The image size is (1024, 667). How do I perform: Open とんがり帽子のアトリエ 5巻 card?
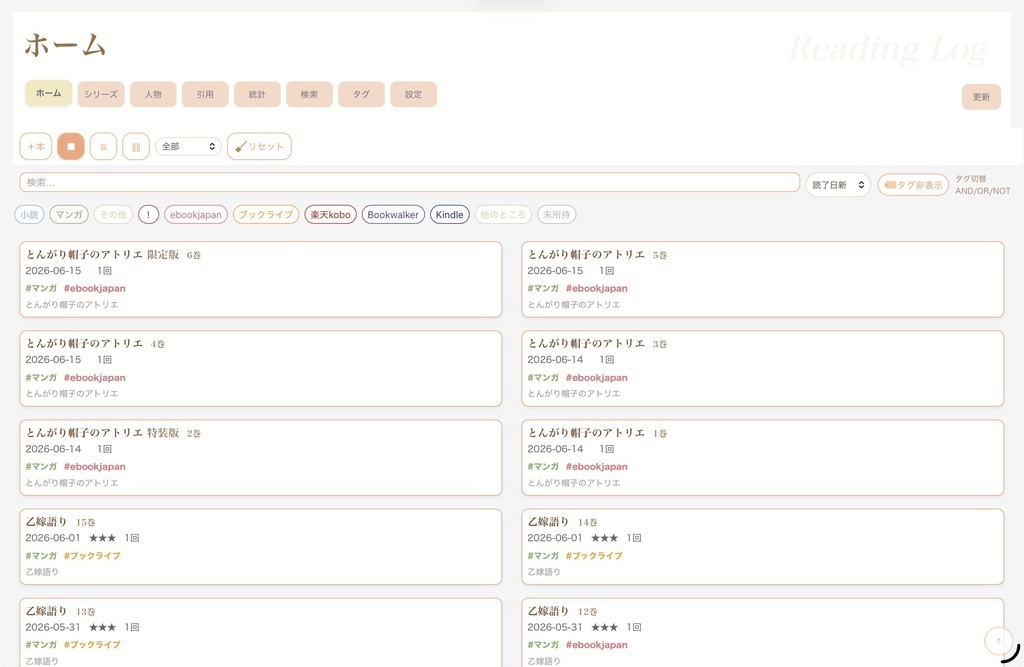762,280
